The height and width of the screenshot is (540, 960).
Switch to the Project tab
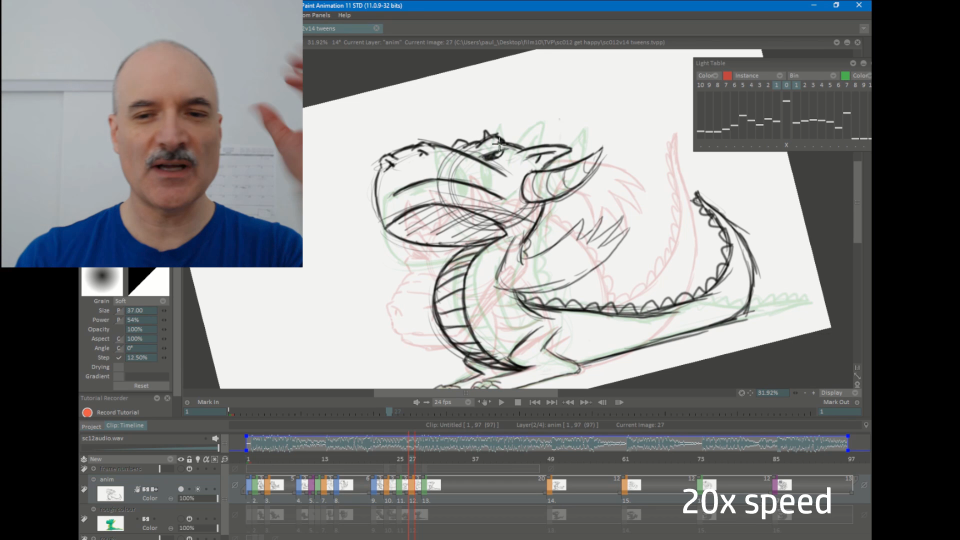[x=91, y=426]
